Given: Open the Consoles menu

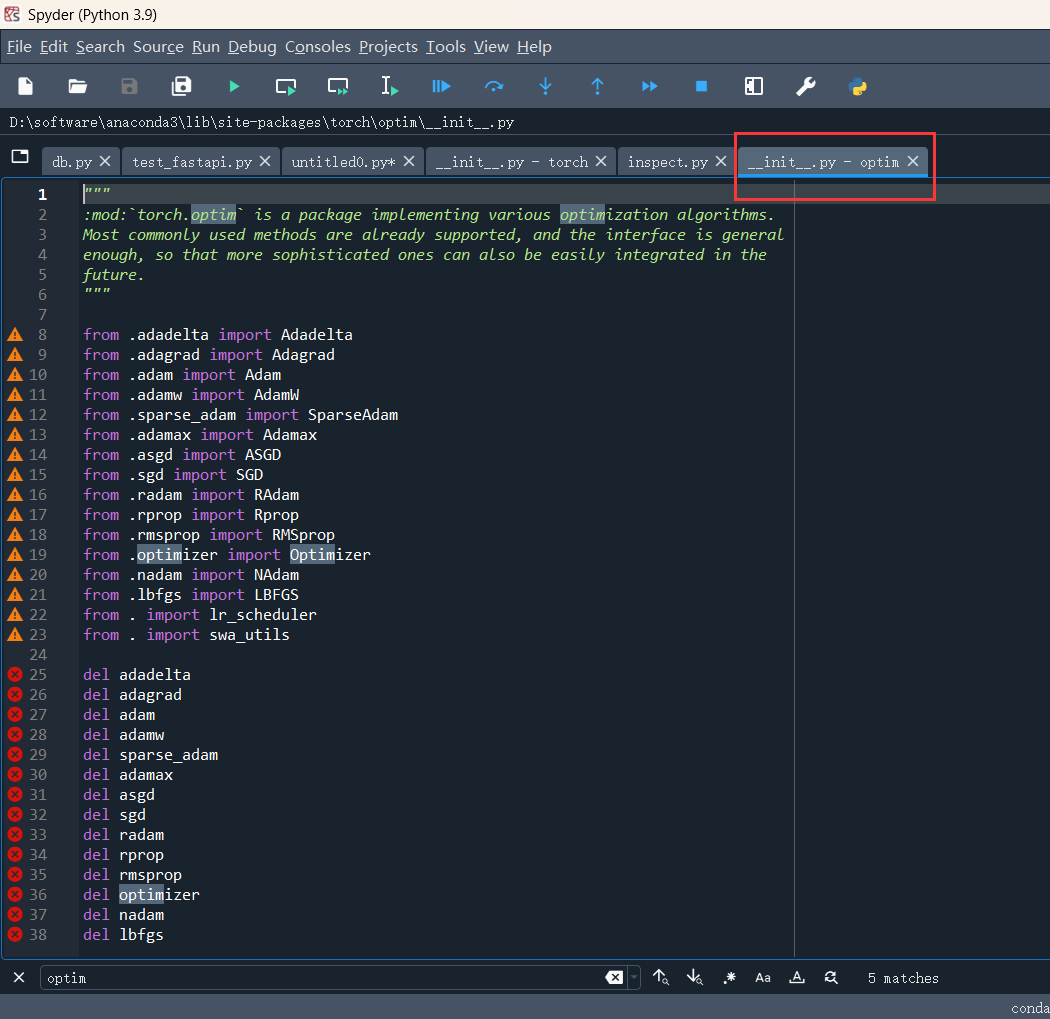Looking at the screenshot, I should click(317, 47).
